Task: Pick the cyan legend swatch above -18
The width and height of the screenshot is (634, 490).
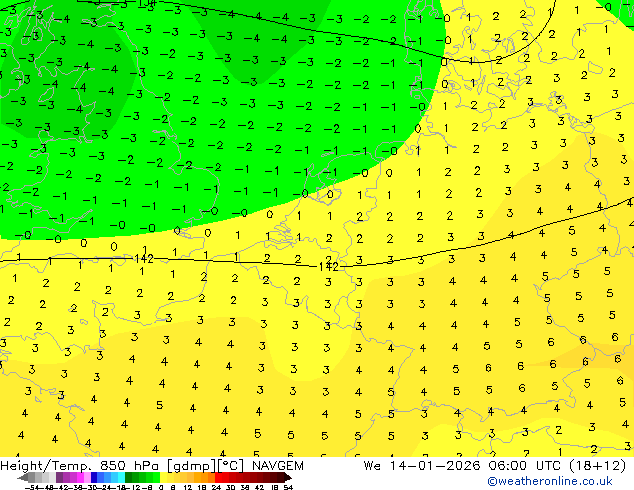Action: click(121, 477)
